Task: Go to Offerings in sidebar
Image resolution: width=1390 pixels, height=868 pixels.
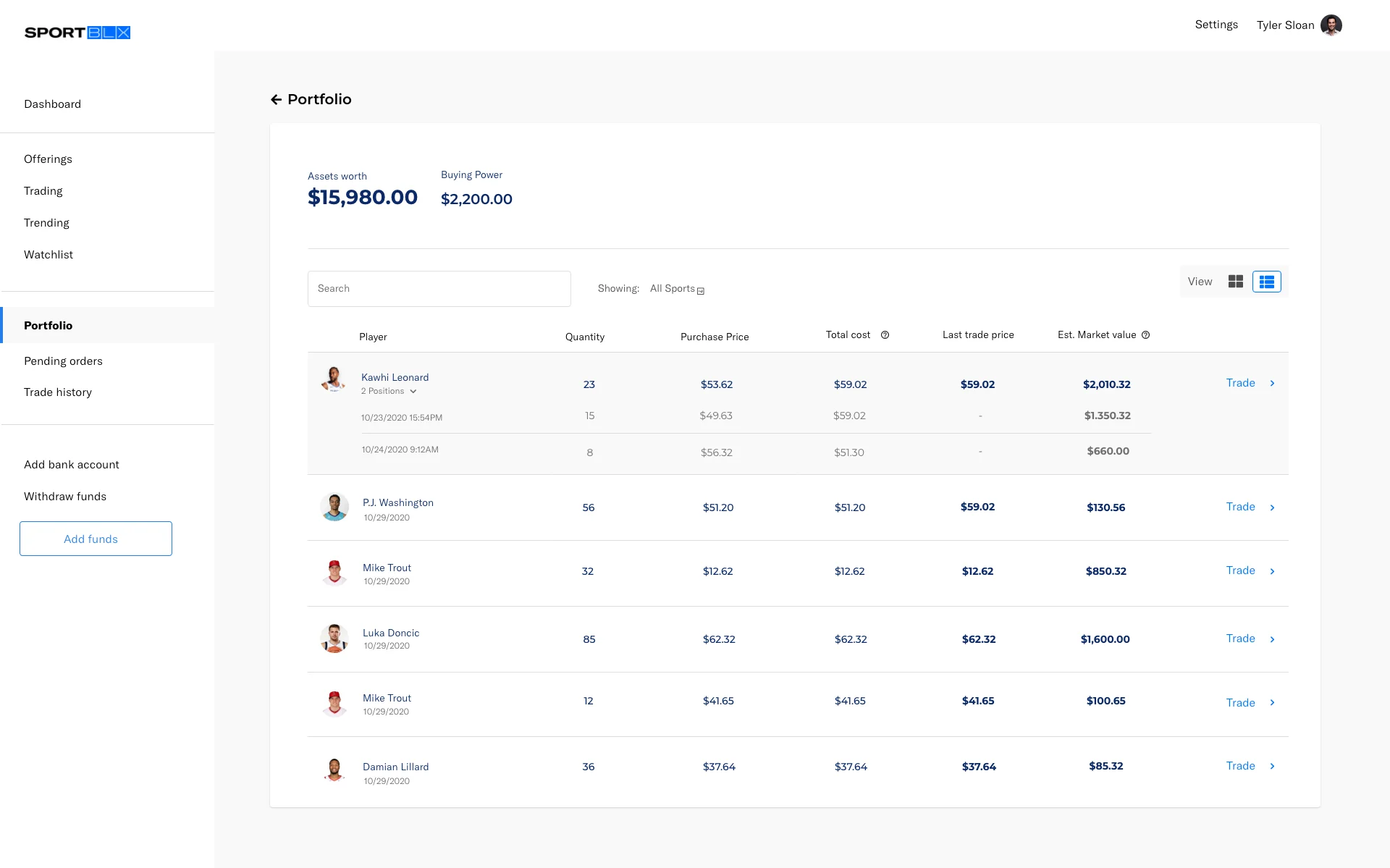Action: [48, 159]
